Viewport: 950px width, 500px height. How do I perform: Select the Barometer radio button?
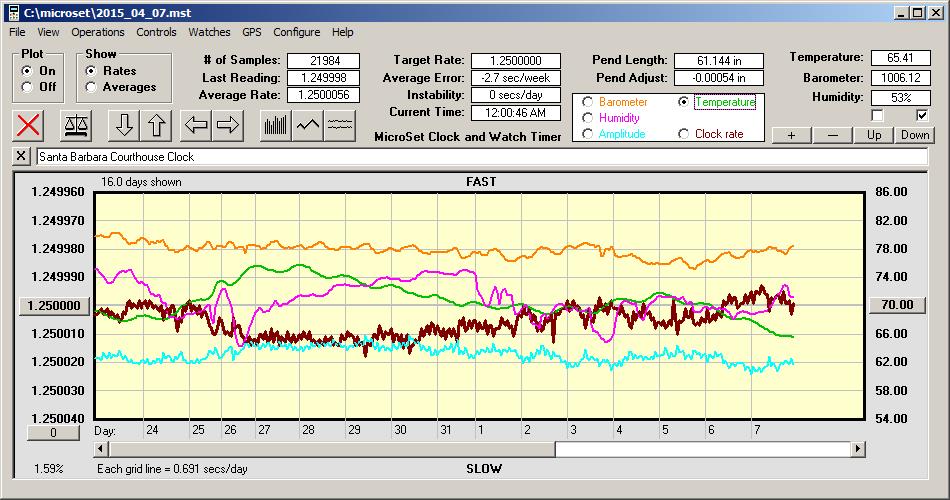click(x=587, y=102)
